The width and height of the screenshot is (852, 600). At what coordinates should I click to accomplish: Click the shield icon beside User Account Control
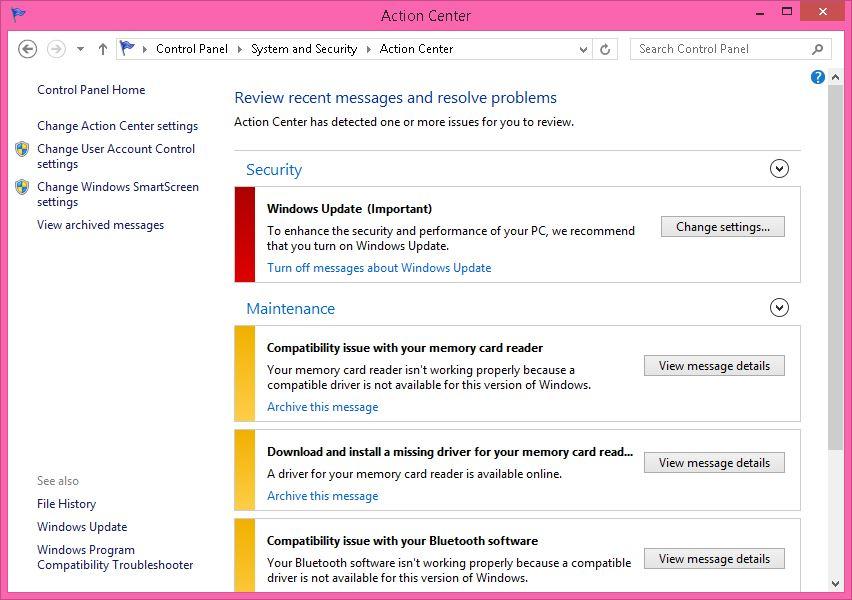(22, 149)
